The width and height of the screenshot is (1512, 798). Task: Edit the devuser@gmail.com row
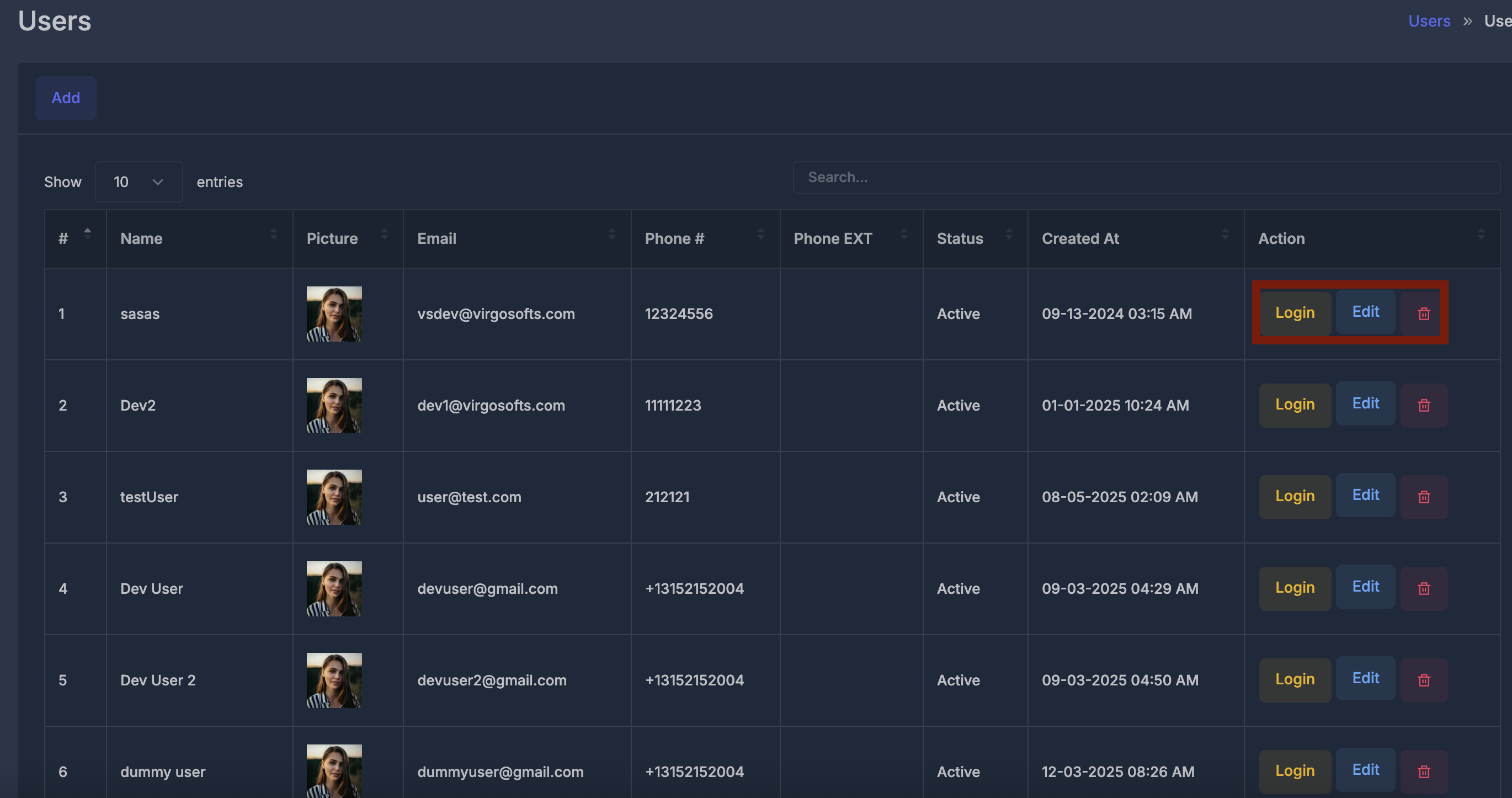[x=1365, y=587]
